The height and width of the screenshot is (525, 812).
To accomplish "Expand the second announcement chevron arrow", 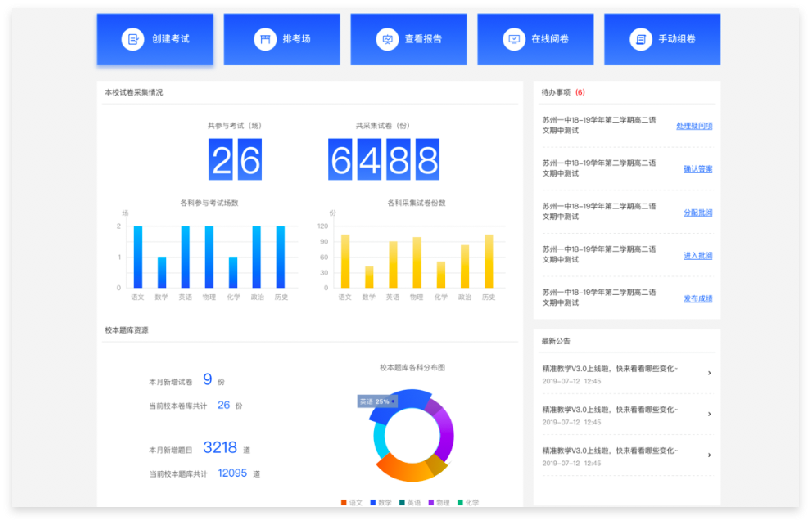I will [709, 414].
